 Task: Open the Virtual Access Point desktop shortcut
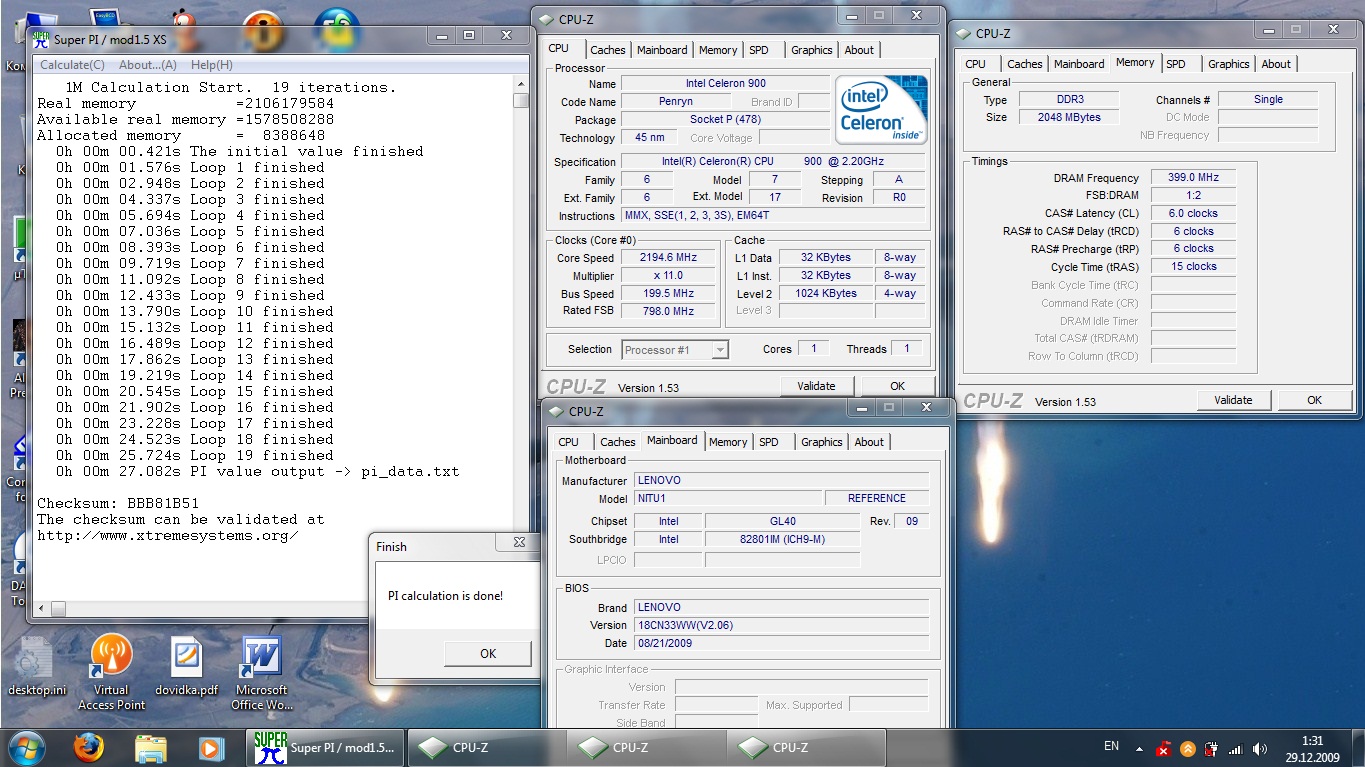tap(111, 672)
